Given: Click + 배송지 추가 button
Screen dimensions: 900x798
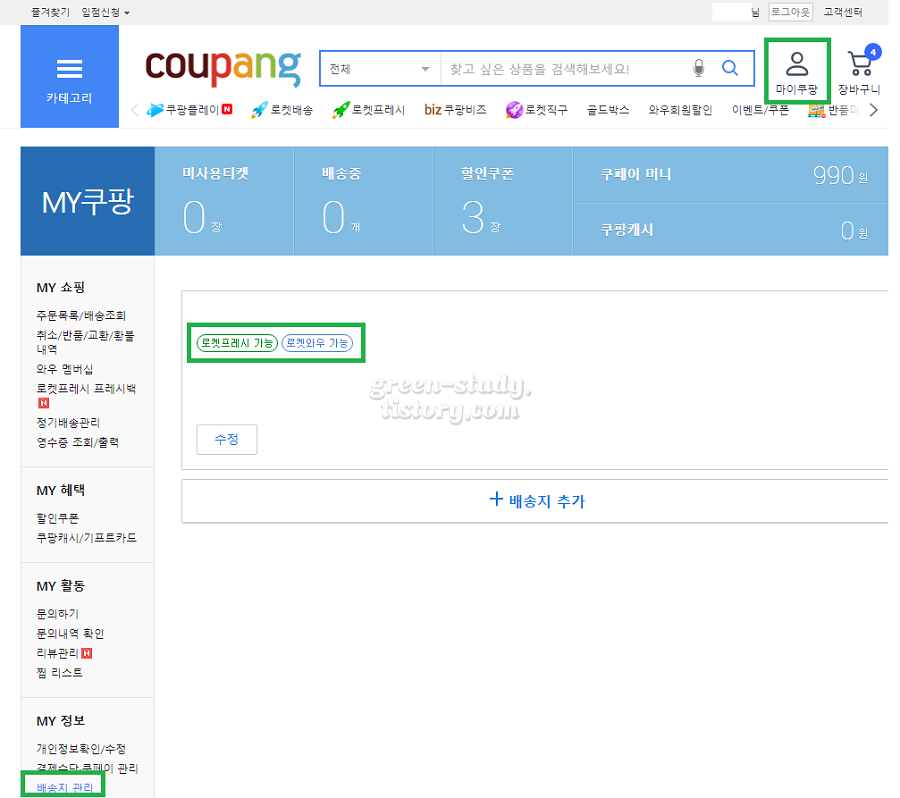Looking at the screenshot, I should pos(537,501).
